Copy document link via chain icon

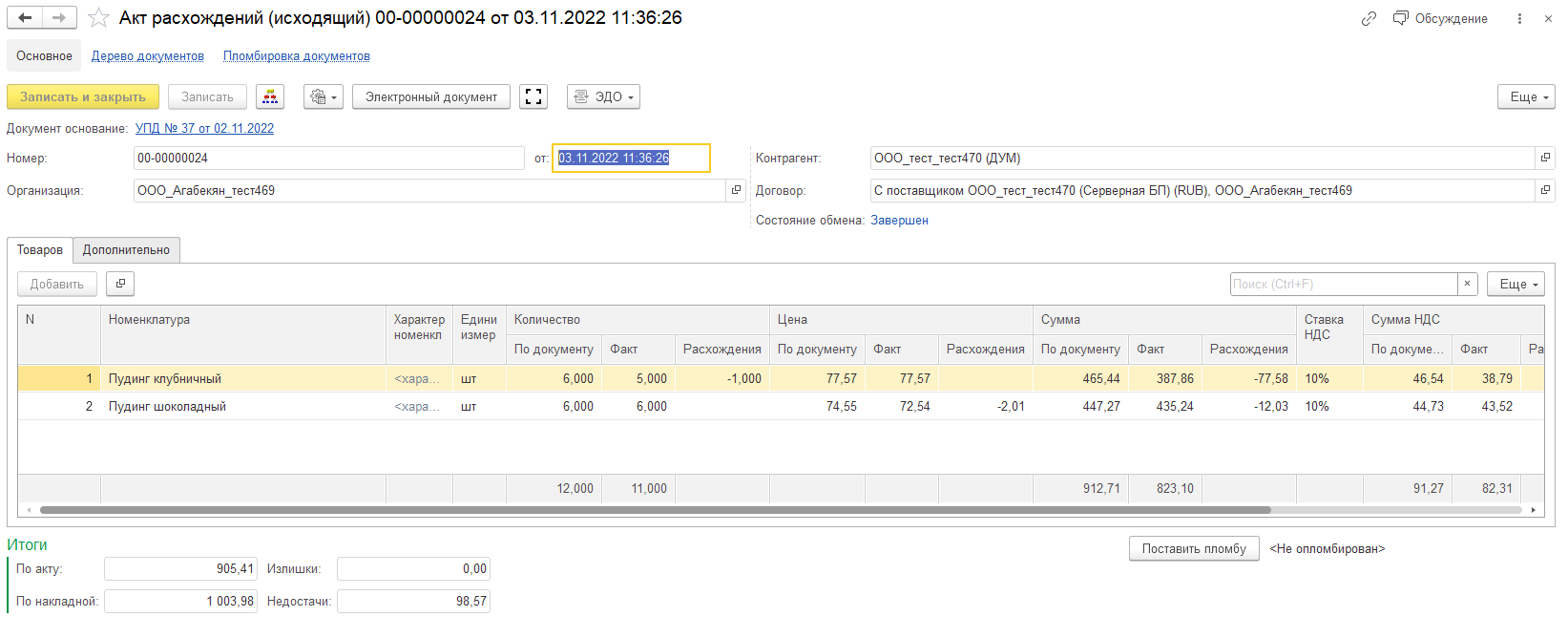tap(1369, 18)
